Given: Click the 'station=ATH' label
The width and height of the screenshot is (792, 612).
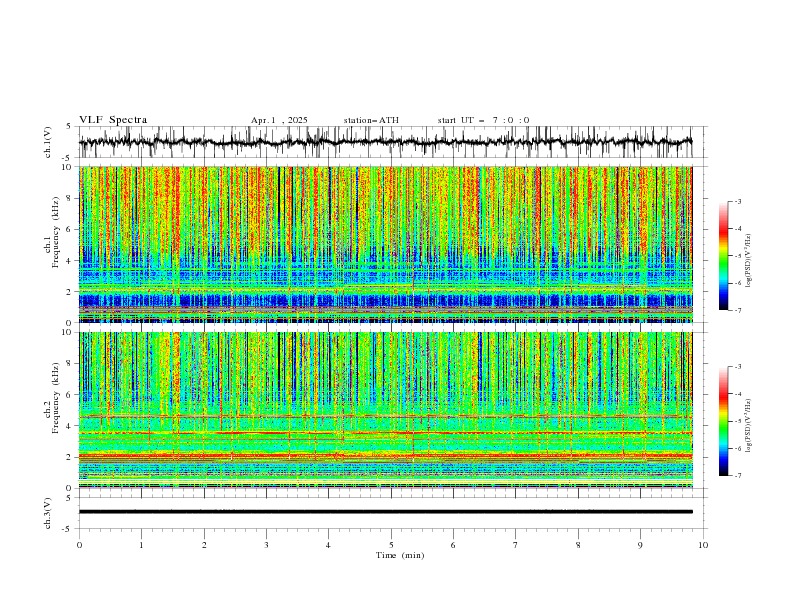Looking at the screenshot, I should coord(371,120).
